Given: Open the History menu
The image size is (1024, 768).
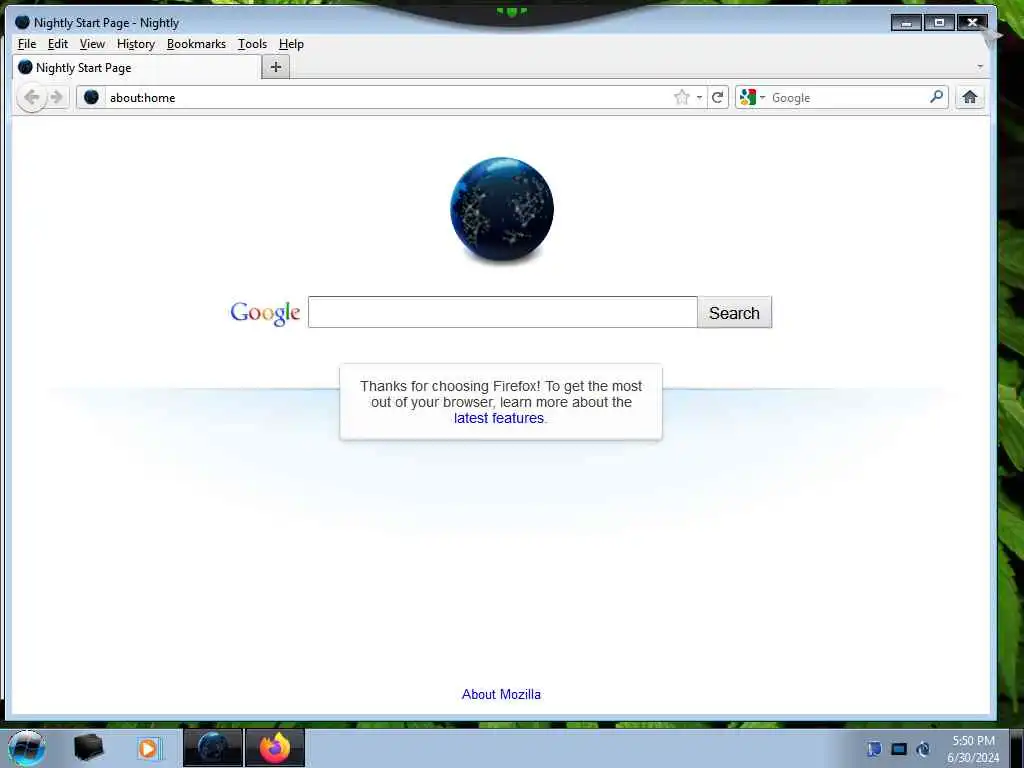Looking at the screenshot, I should tap(136, 44).
